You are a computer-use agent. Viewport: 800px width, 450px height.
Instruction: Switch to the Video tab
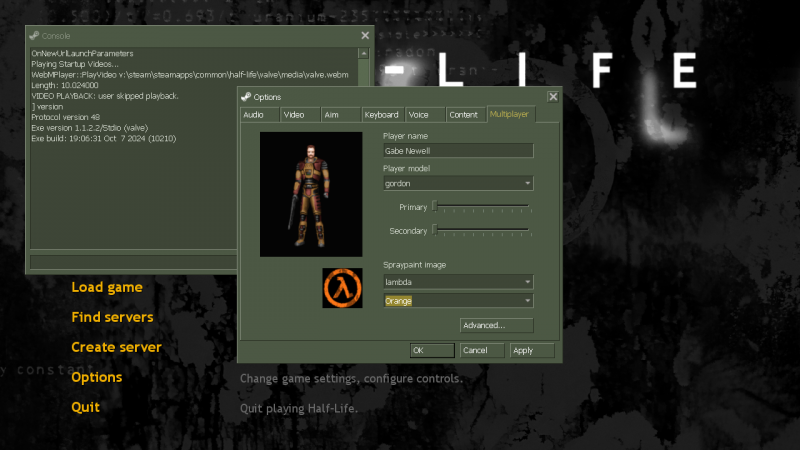(x=301, y=115)
